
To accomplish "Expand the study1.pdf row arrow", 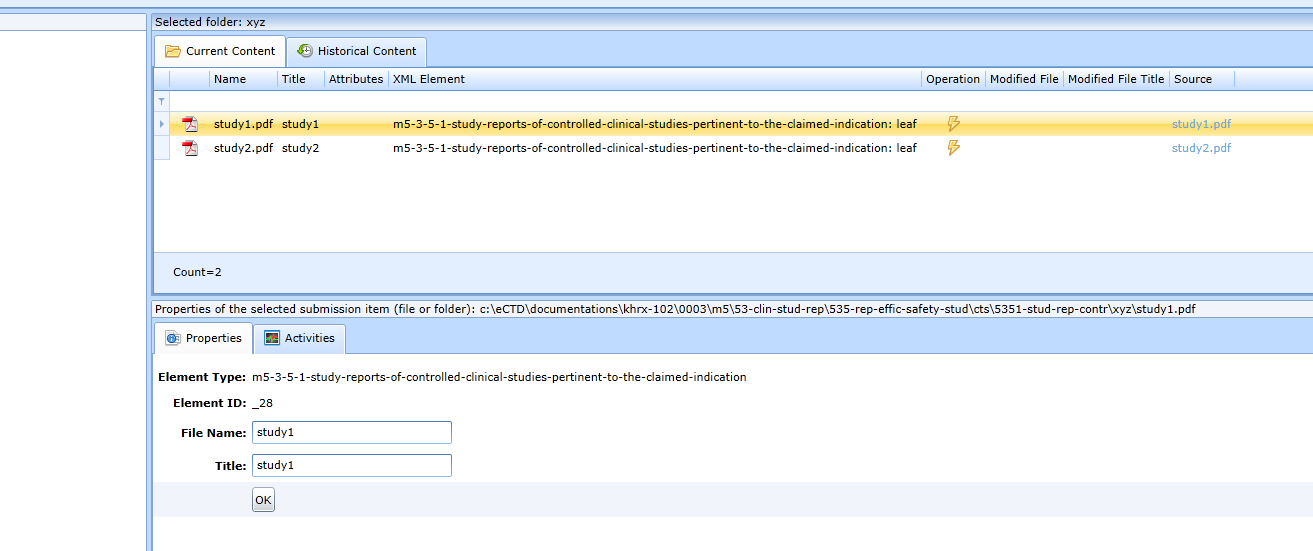I will (x=162, y=124).
